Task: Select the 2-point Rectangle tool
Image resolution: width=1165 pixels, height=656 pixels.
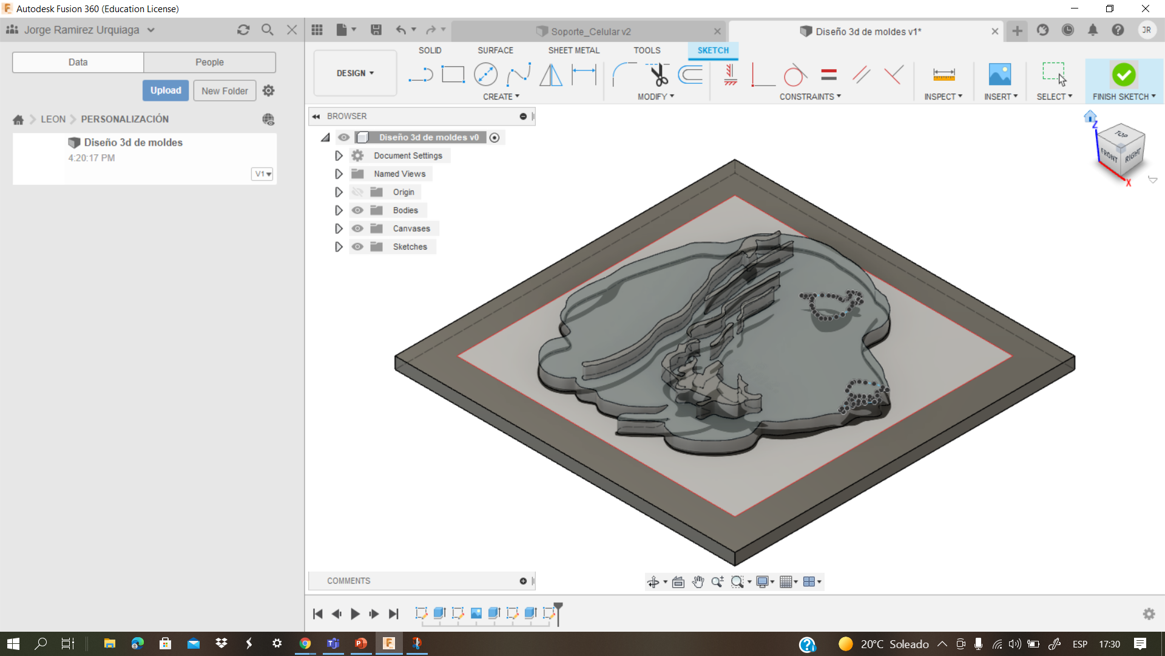Action: click(x=453, y=75)
